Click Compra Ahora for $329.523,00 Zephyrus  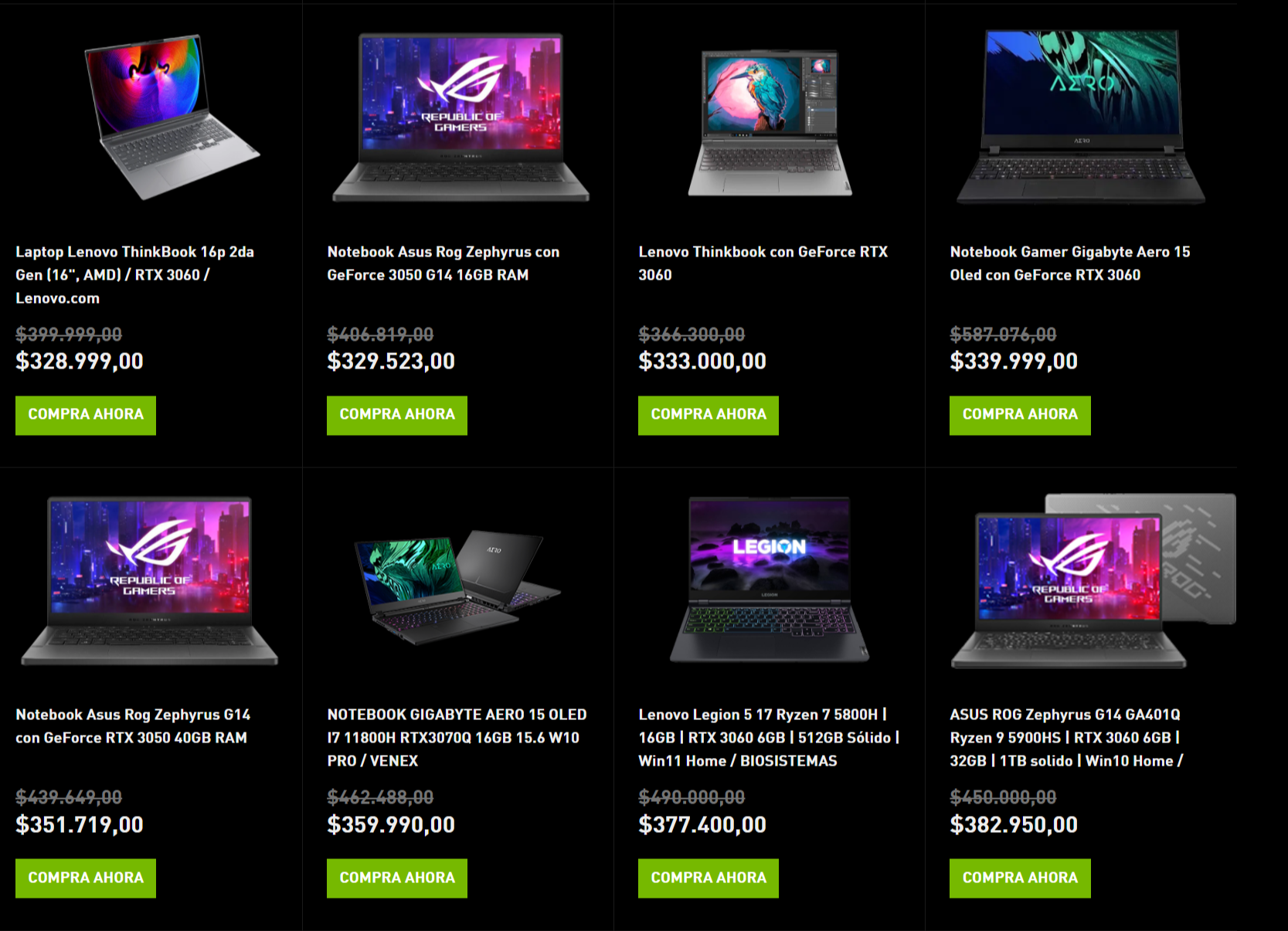pyautogui.click(x=397, y=415)
